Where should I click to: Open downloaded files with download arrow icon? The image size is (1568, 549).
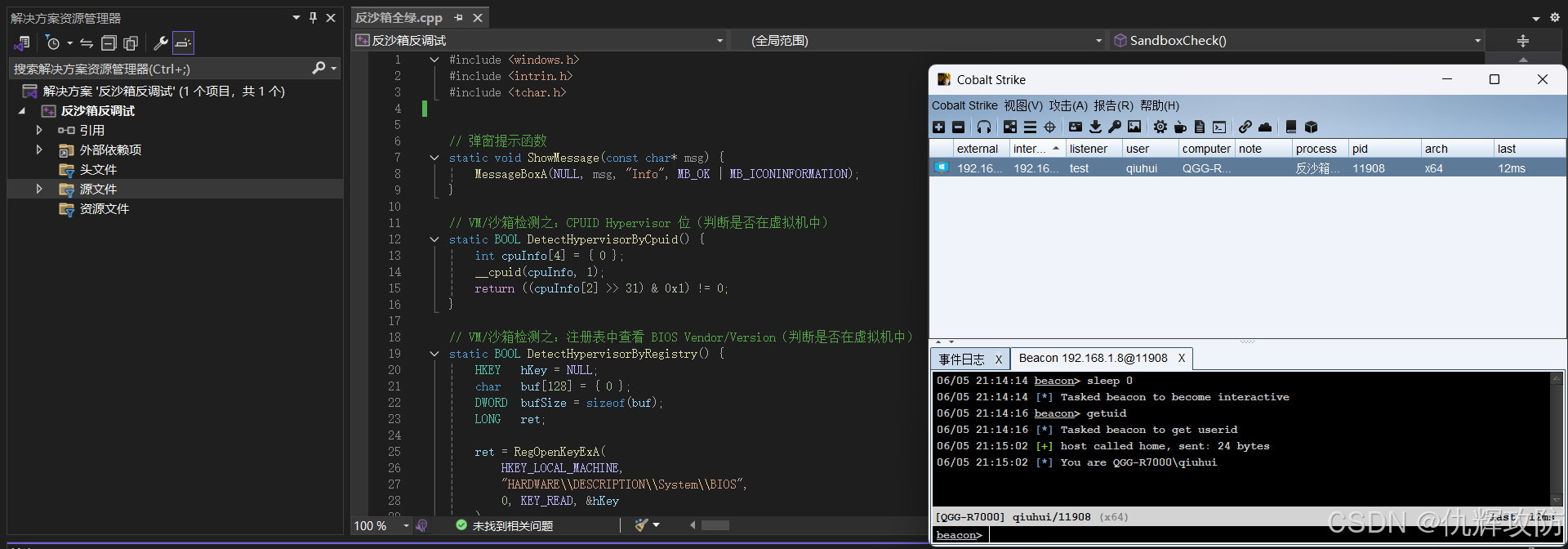(x=1095, y=127)
